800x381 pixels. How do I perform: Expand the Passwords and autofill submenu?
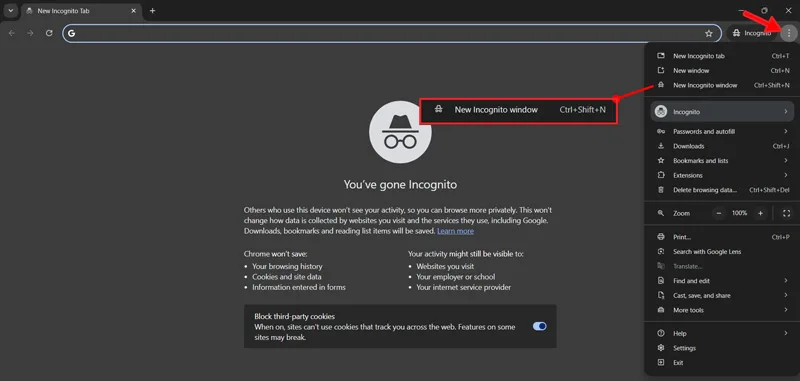(722, 132)
